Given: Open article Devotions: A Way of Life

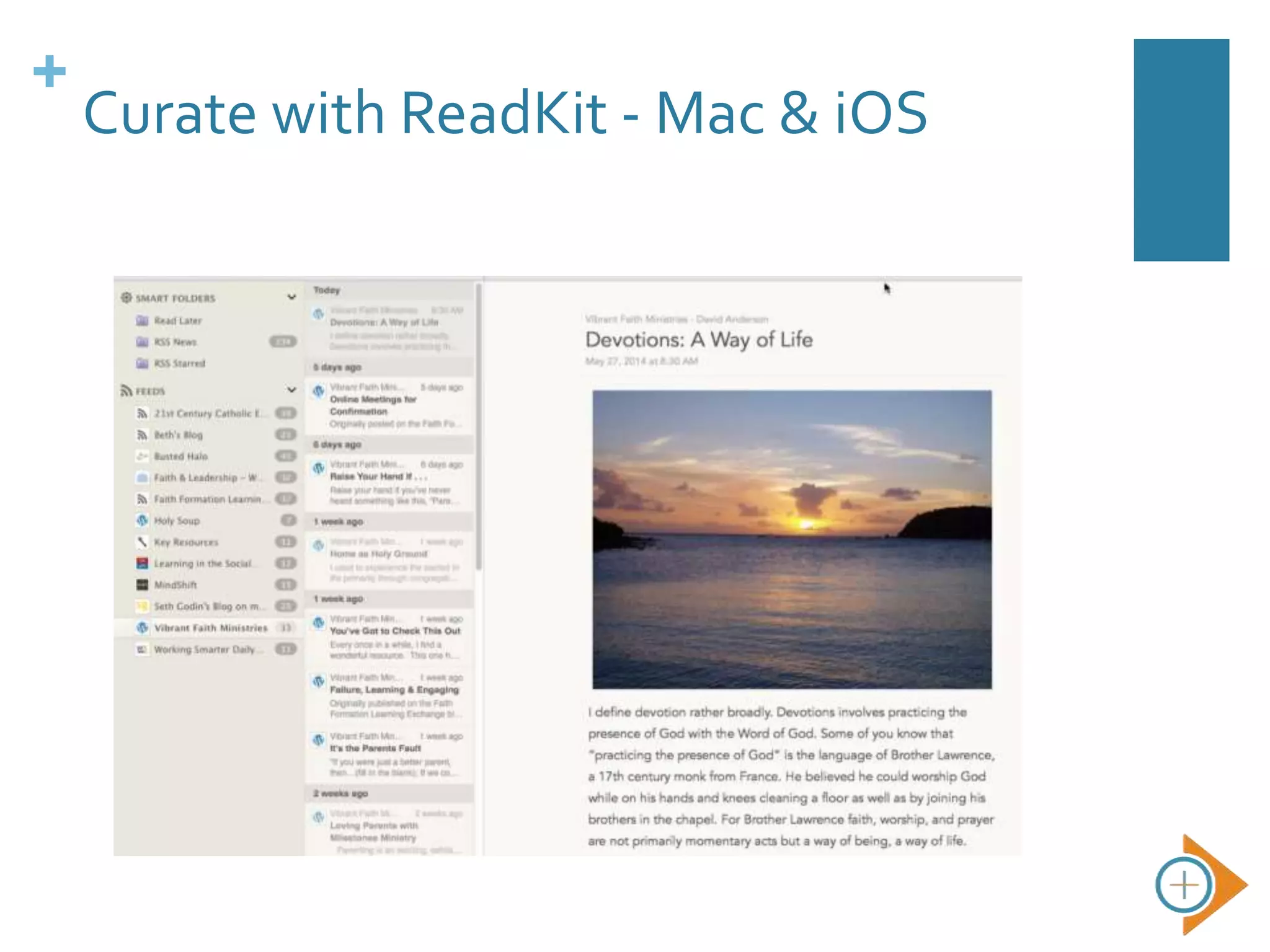Looking at the screenshot, I should point(389,328).
